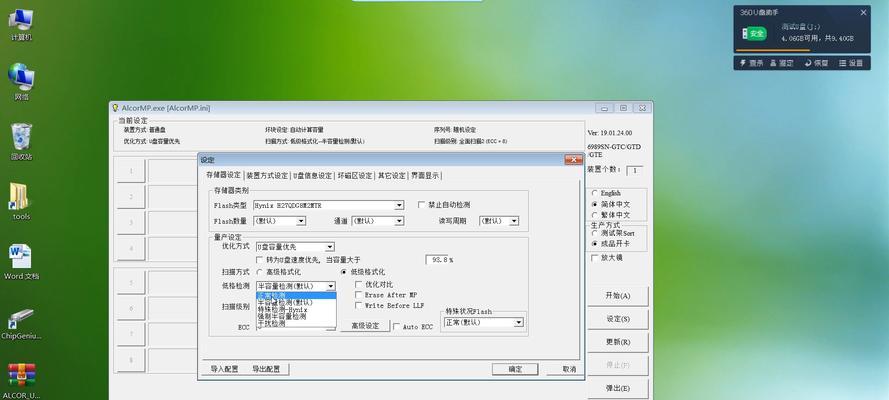Open the 网络 desktop icon
The width and height of the screenshot is (889, 400).
click(21, 82)
